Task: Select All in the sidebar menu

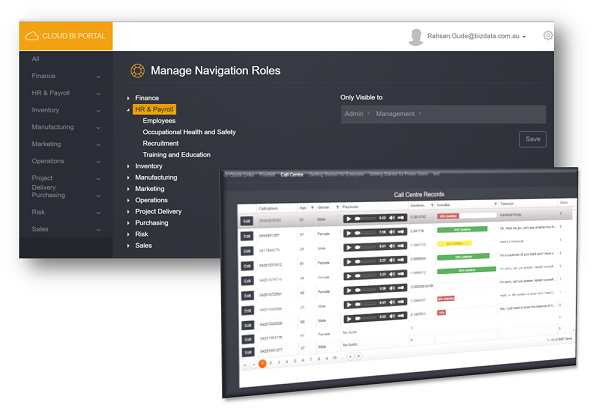Action: coord(36,59)
